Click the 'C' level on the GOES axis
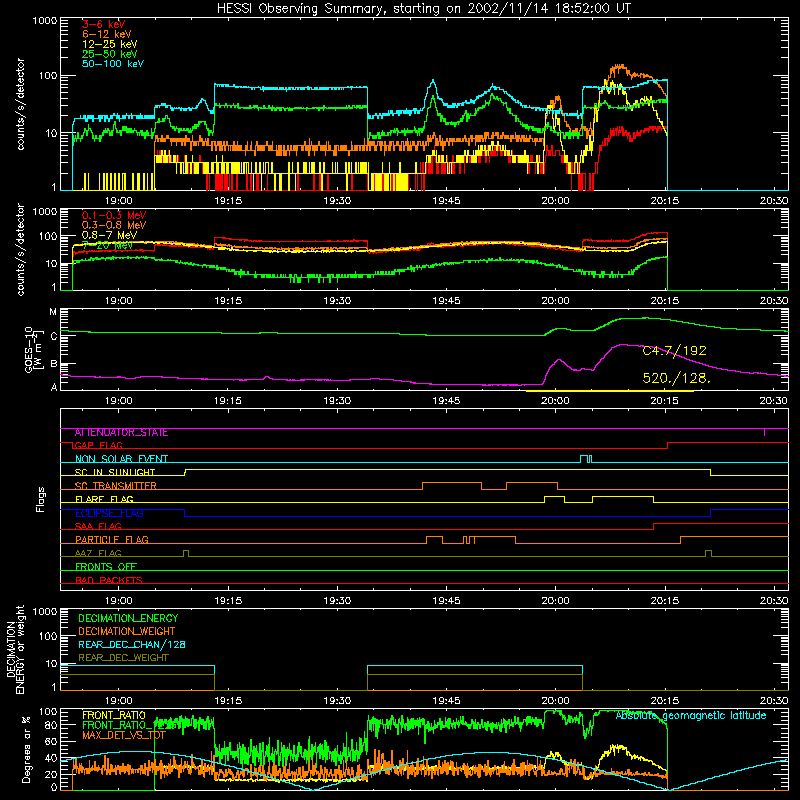 coord(54,336)
